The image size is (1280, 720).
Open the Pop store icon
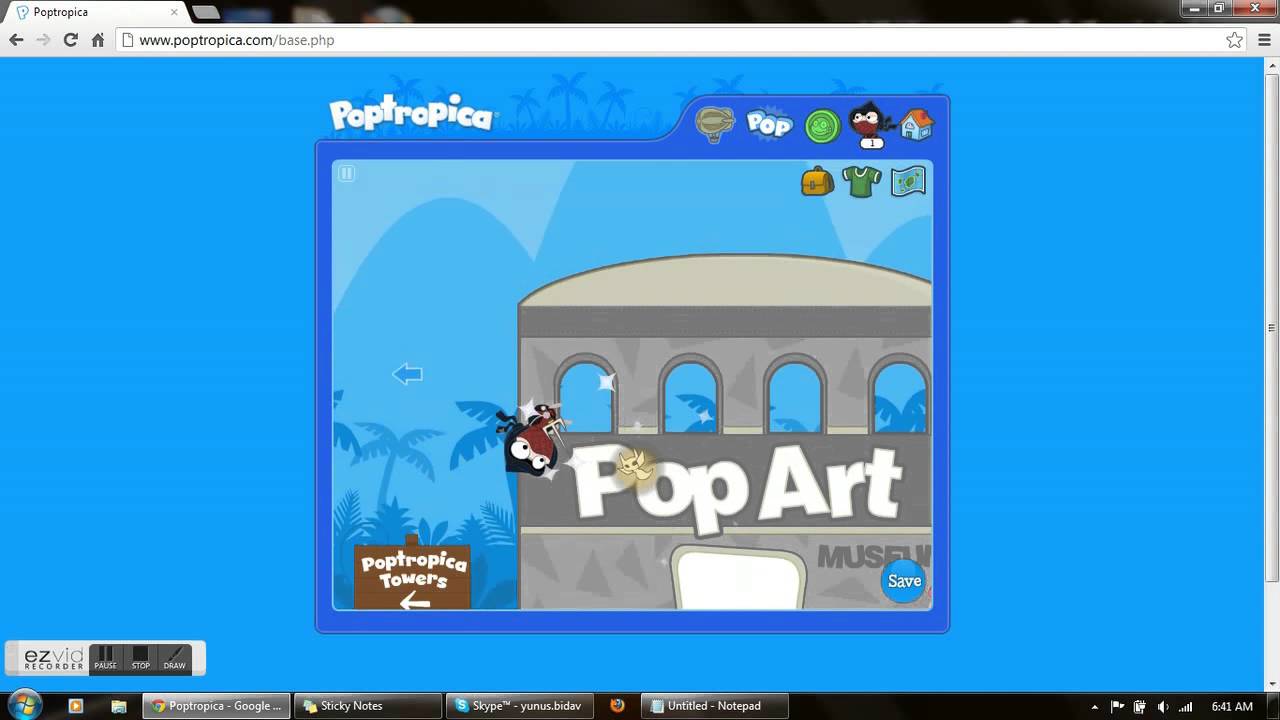[x=769, y=124]
